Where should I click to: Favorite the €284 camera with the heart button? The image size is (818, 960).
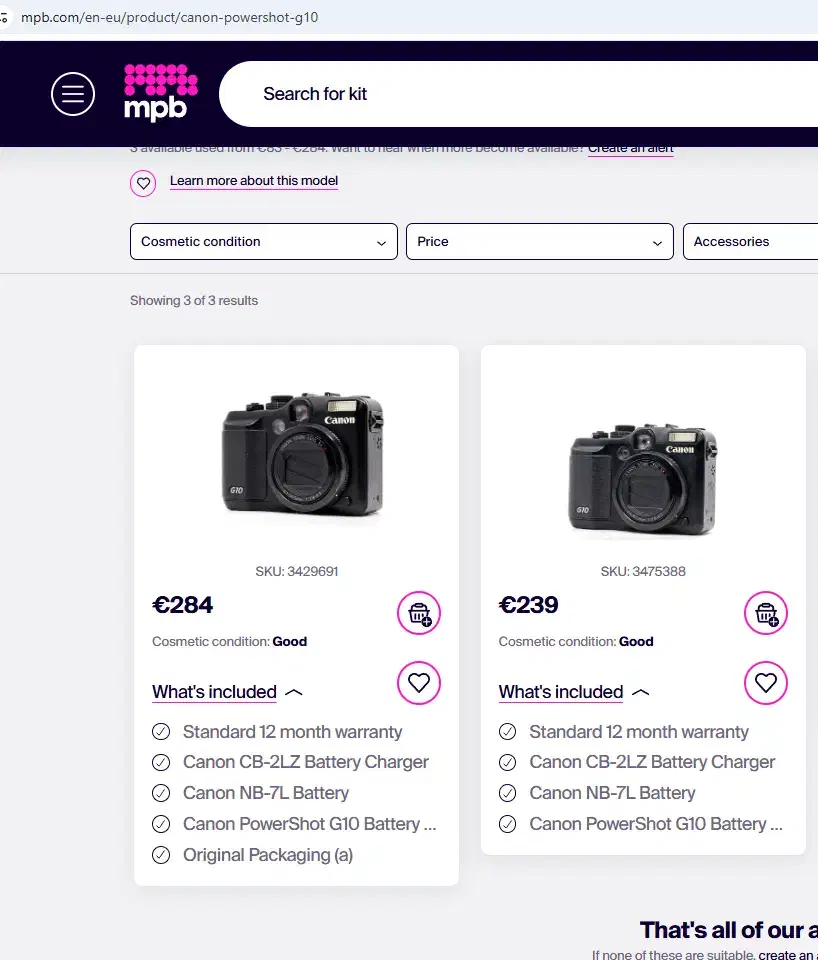point(419,683)
